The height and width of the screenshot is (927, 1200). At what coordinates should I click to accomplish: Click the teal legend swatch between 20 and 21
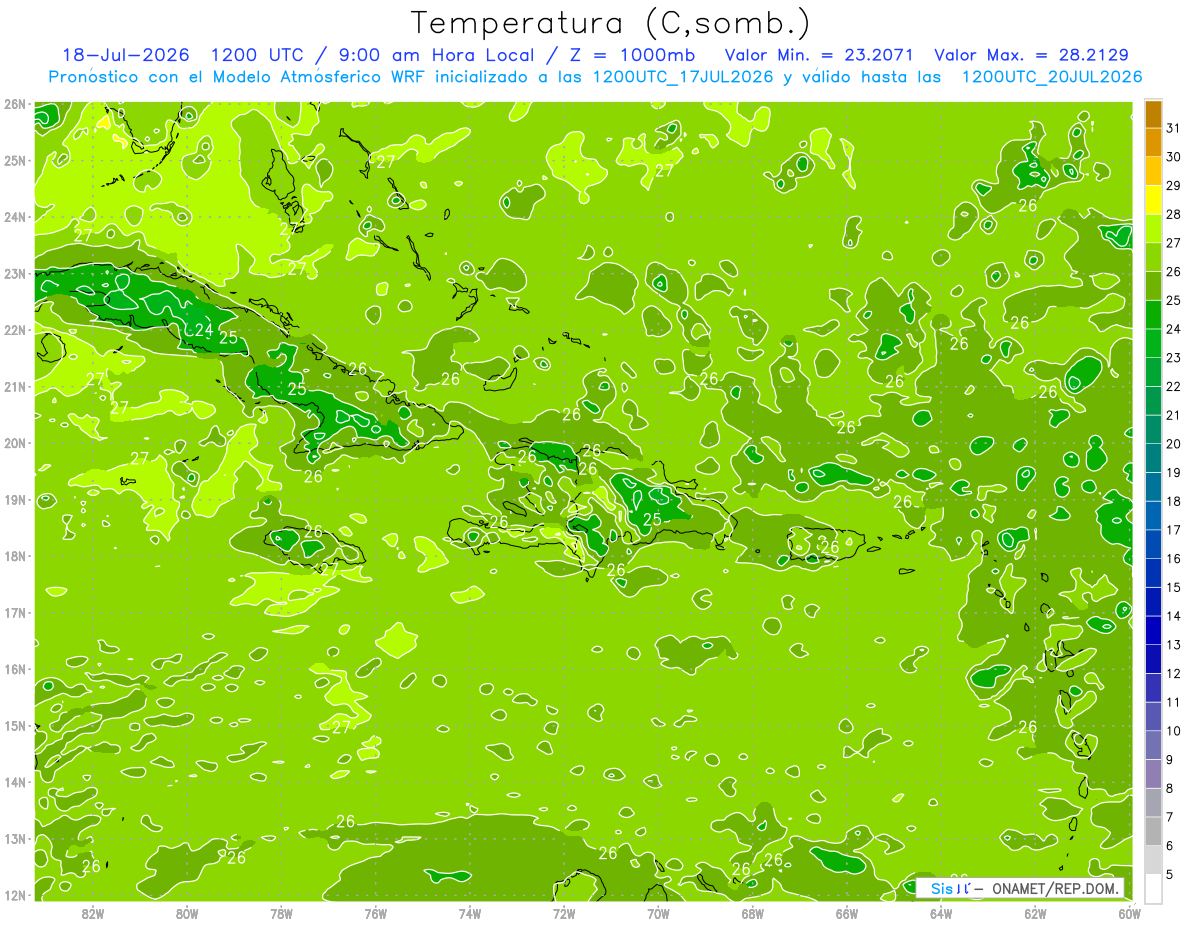tap(1153, 430)
